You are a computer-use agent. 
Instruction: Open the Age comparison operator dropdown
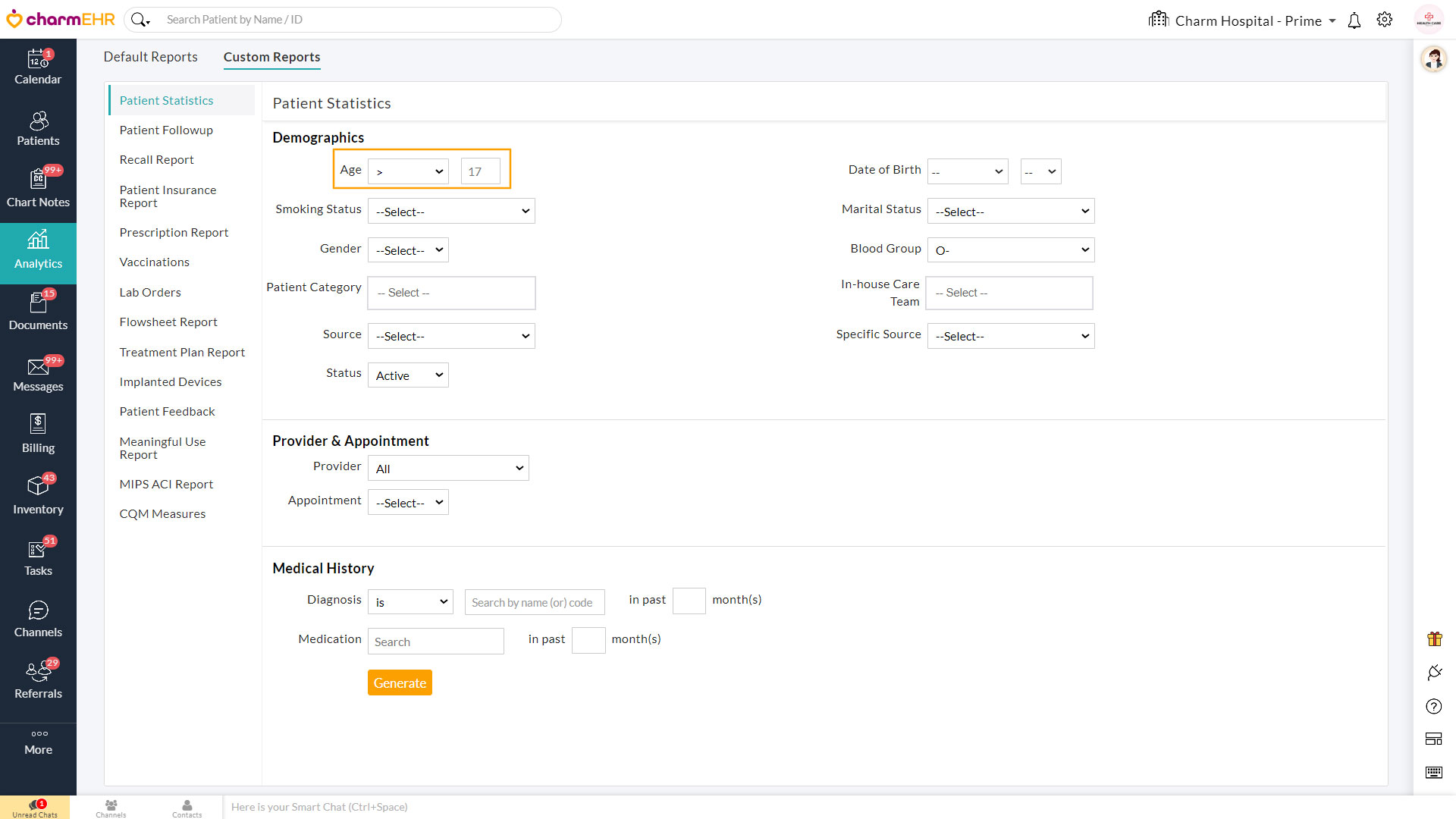point(408,171)
